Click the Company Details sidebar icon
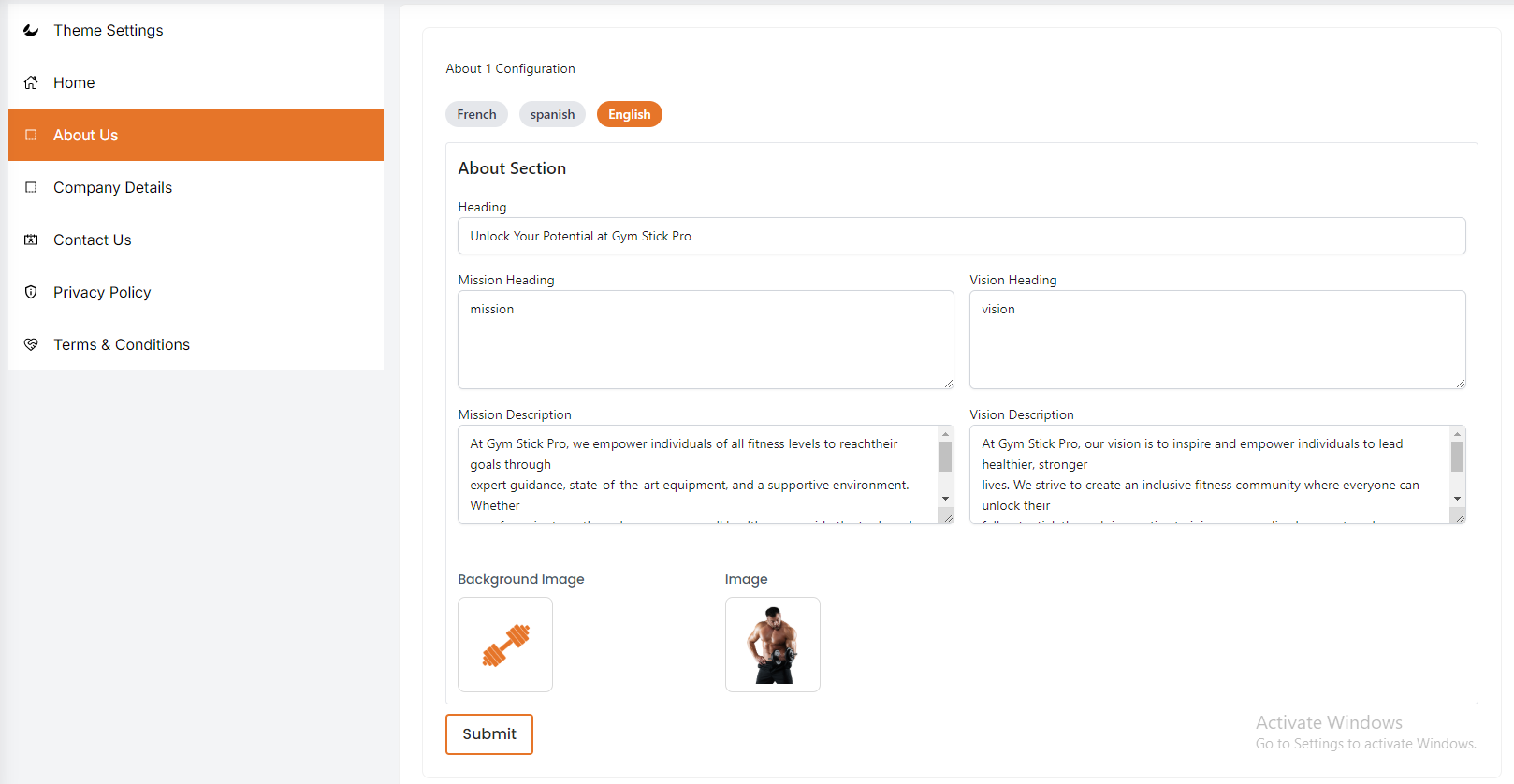The image size is (1514, 784). (x=31, y=187)
